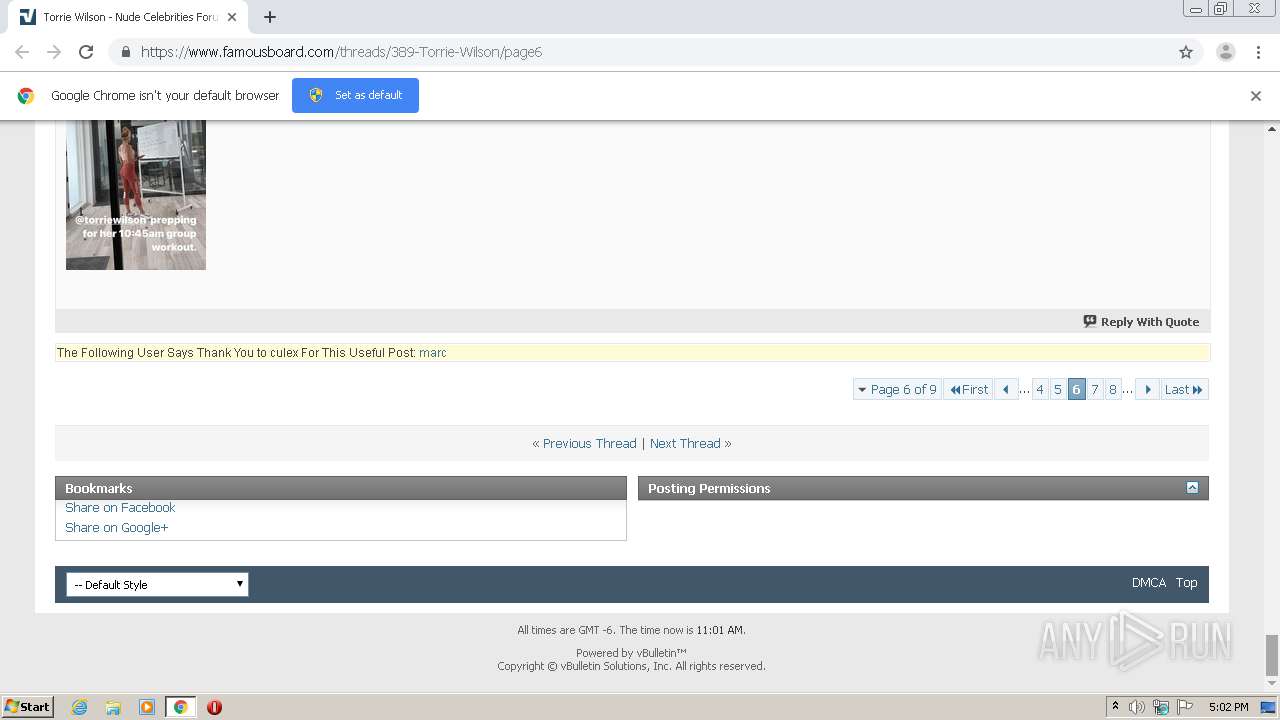
Task: Close the Torrie Wilson tab
Action: [x=233, y=17]
